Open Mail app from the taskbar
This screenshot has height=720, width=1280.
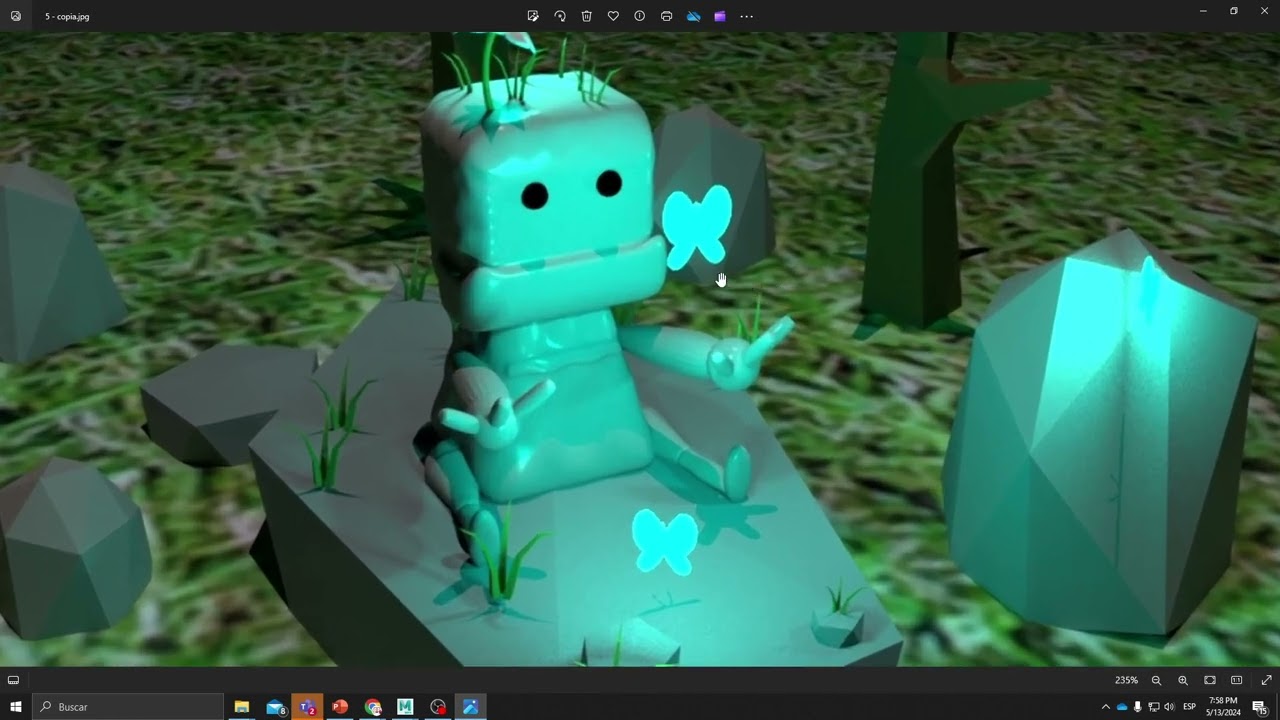275,707
